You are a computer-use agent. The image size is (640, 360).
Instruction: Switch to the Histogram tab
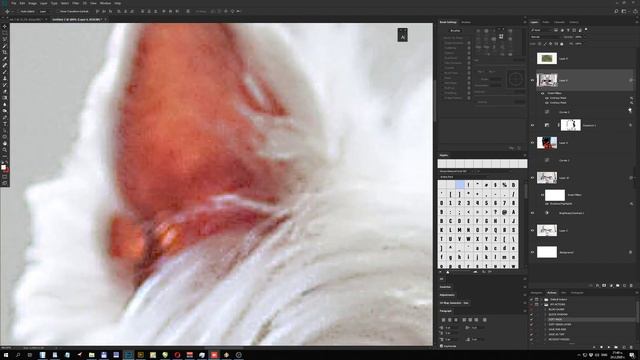577,293
